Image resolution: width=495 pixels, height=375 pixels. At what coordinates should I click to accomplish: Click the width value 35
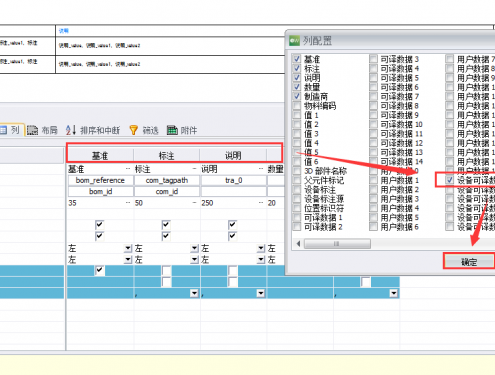(72, 203)
